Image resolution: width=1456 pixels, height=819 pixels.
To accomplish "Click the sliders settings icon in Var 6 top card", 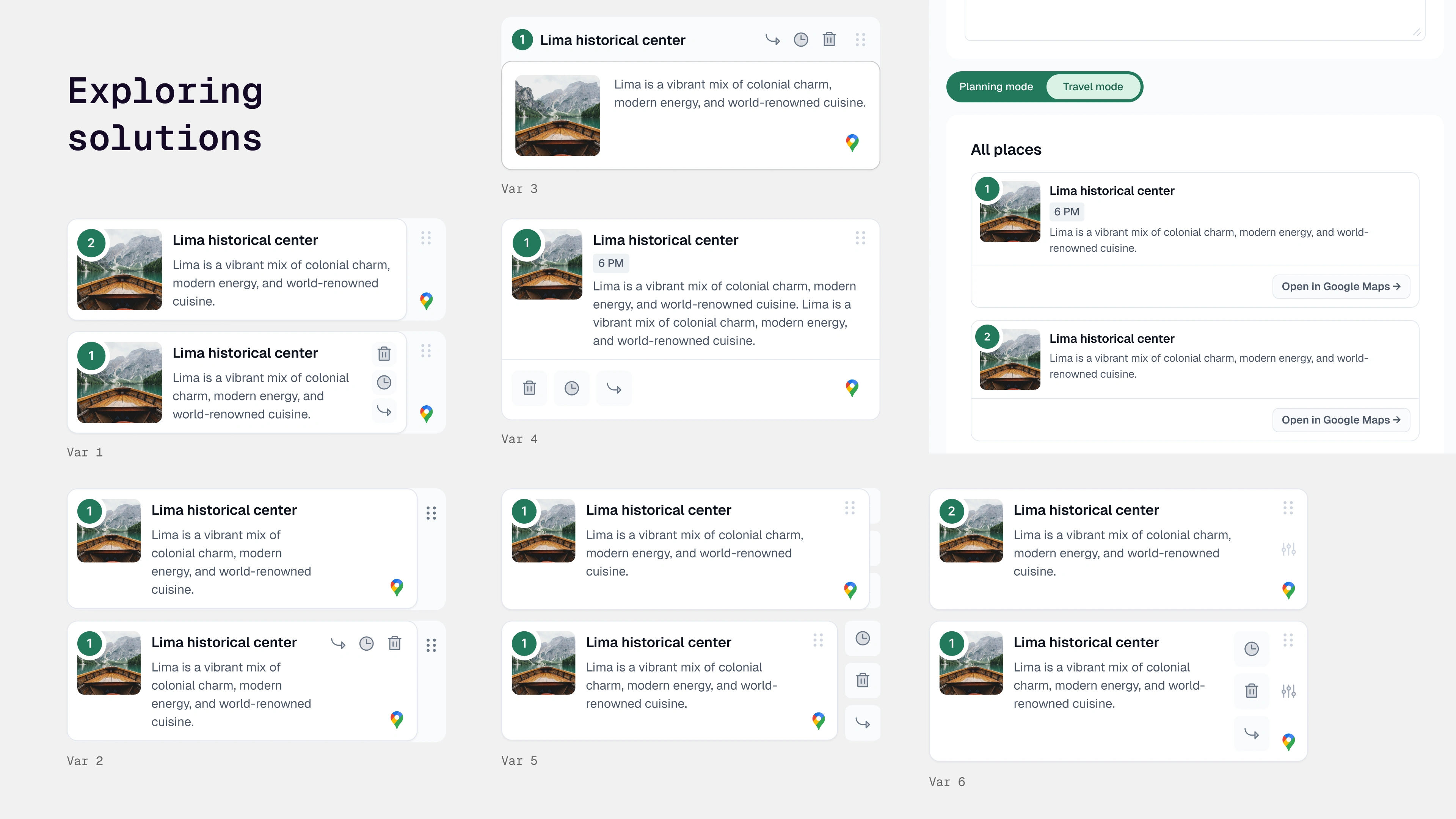I will (1288, 549).
